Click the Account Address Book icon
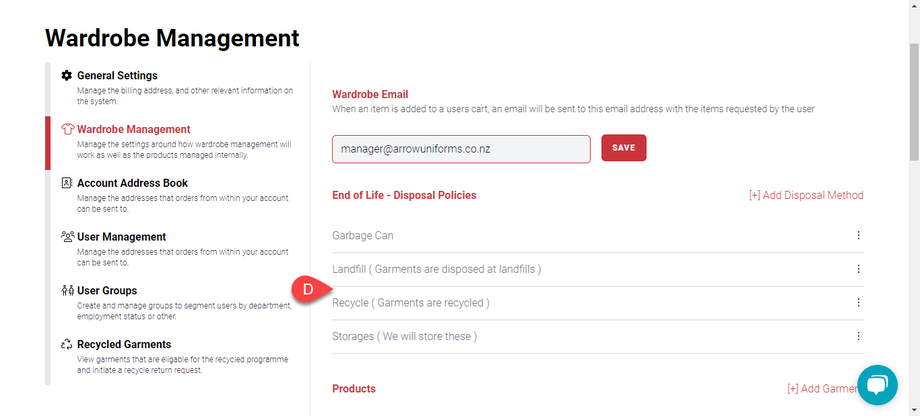The height and width of the screenshot is (416, 920). click(x=67, y=183)
